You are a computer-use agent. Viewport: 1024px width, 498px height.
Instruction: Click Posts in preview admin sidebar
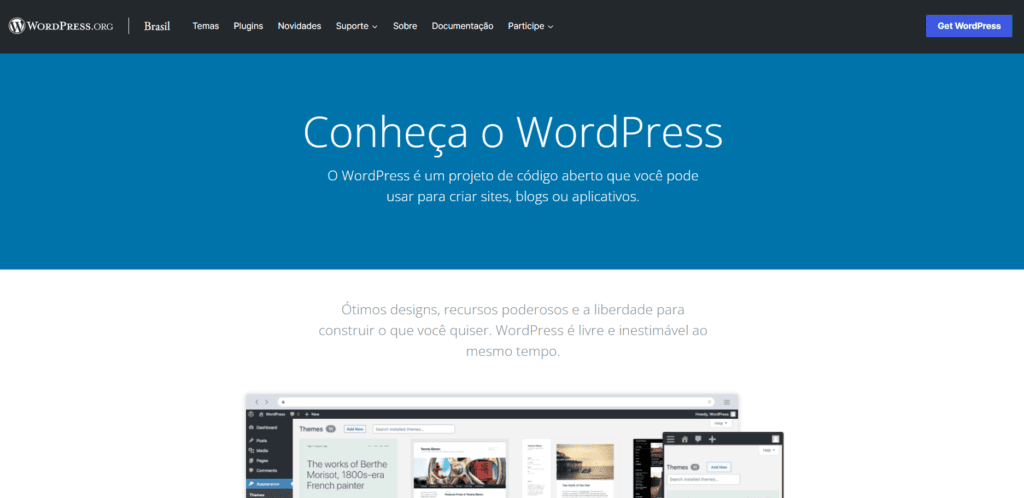pyautogui.click(x=258, y=441)
